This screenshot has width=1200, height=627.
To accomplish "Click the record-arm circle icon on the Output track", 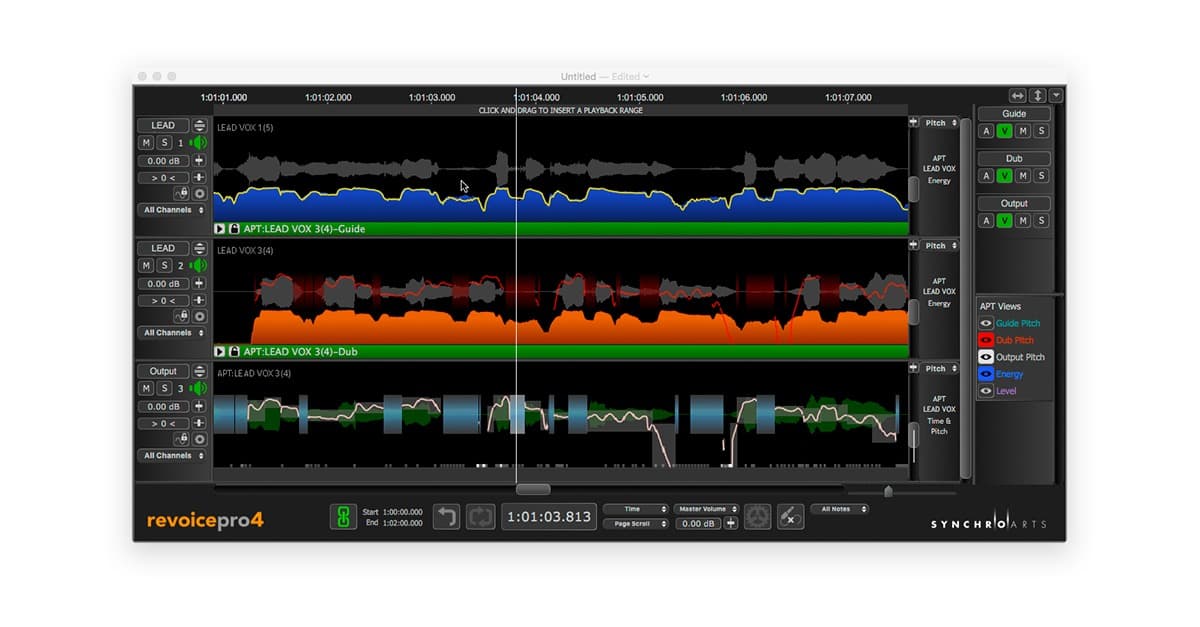I will tap(199, 439).
